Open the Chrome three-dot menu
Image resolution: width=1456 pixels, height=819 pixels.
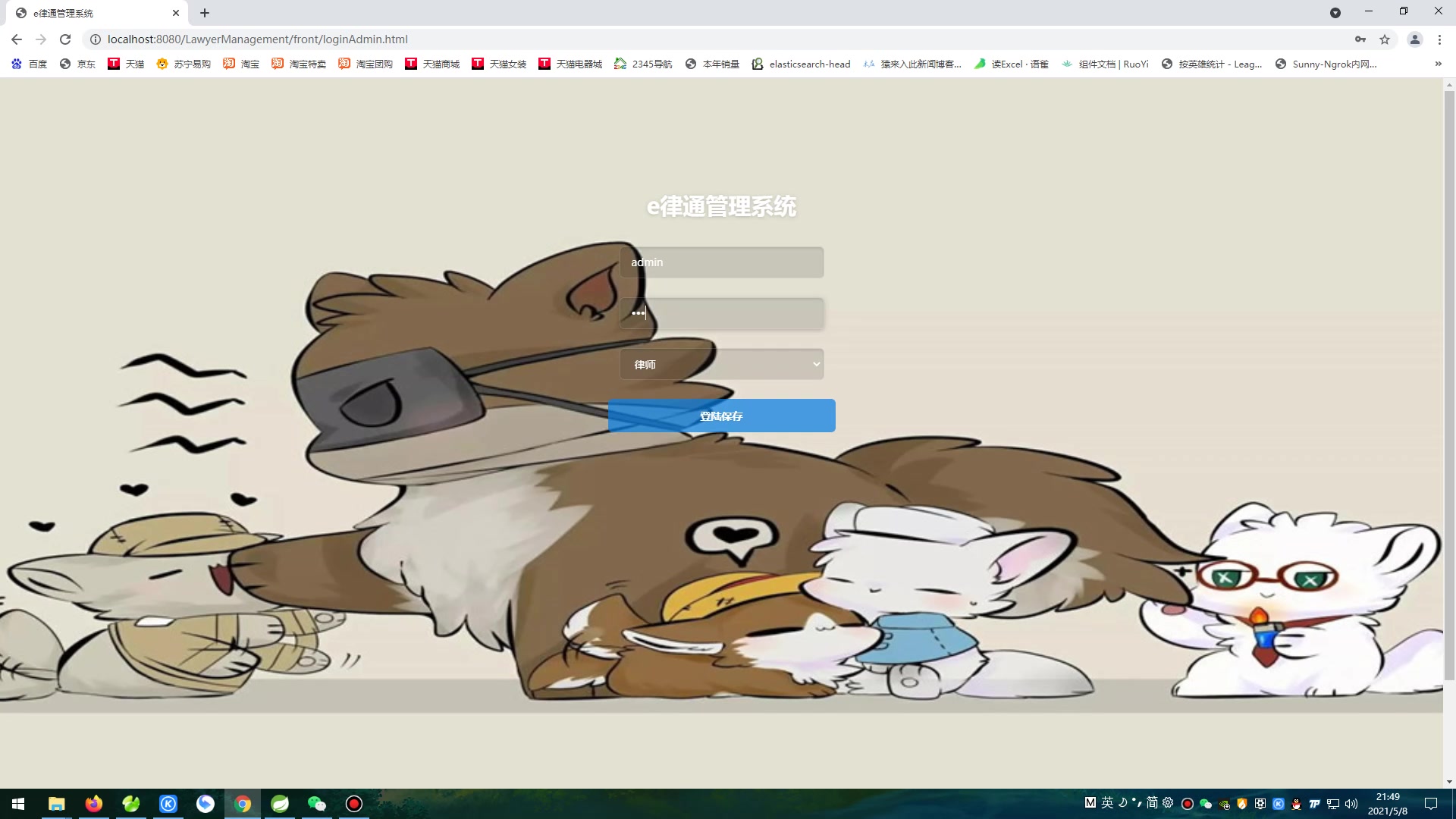[x=1440, y=39]
